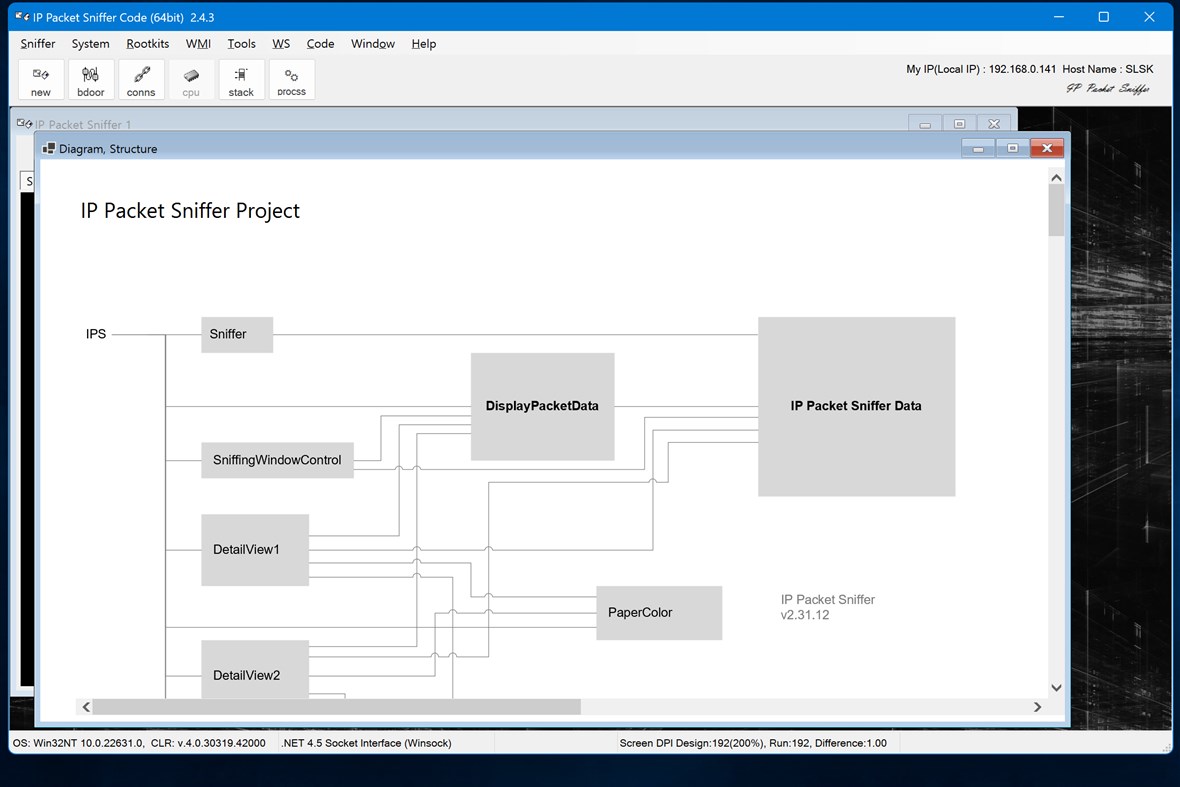Click the vertical scrollbar up arrow
Image resolution: width=1180 pixels, height=787 pixels.
pyautogui.click(x=1057, y=178)
